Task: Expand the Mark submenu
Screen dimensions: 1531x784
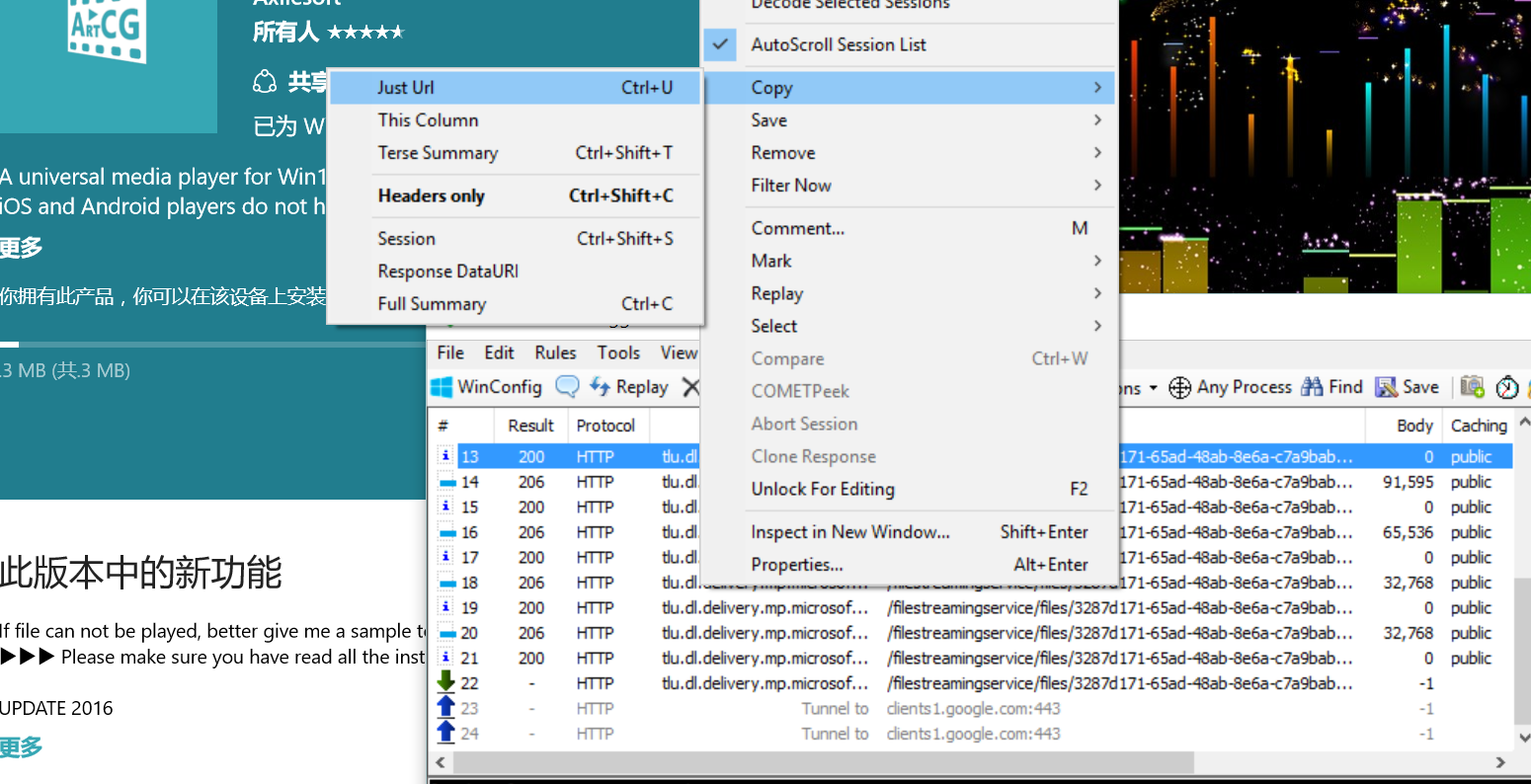Action: tap(909, 261)
